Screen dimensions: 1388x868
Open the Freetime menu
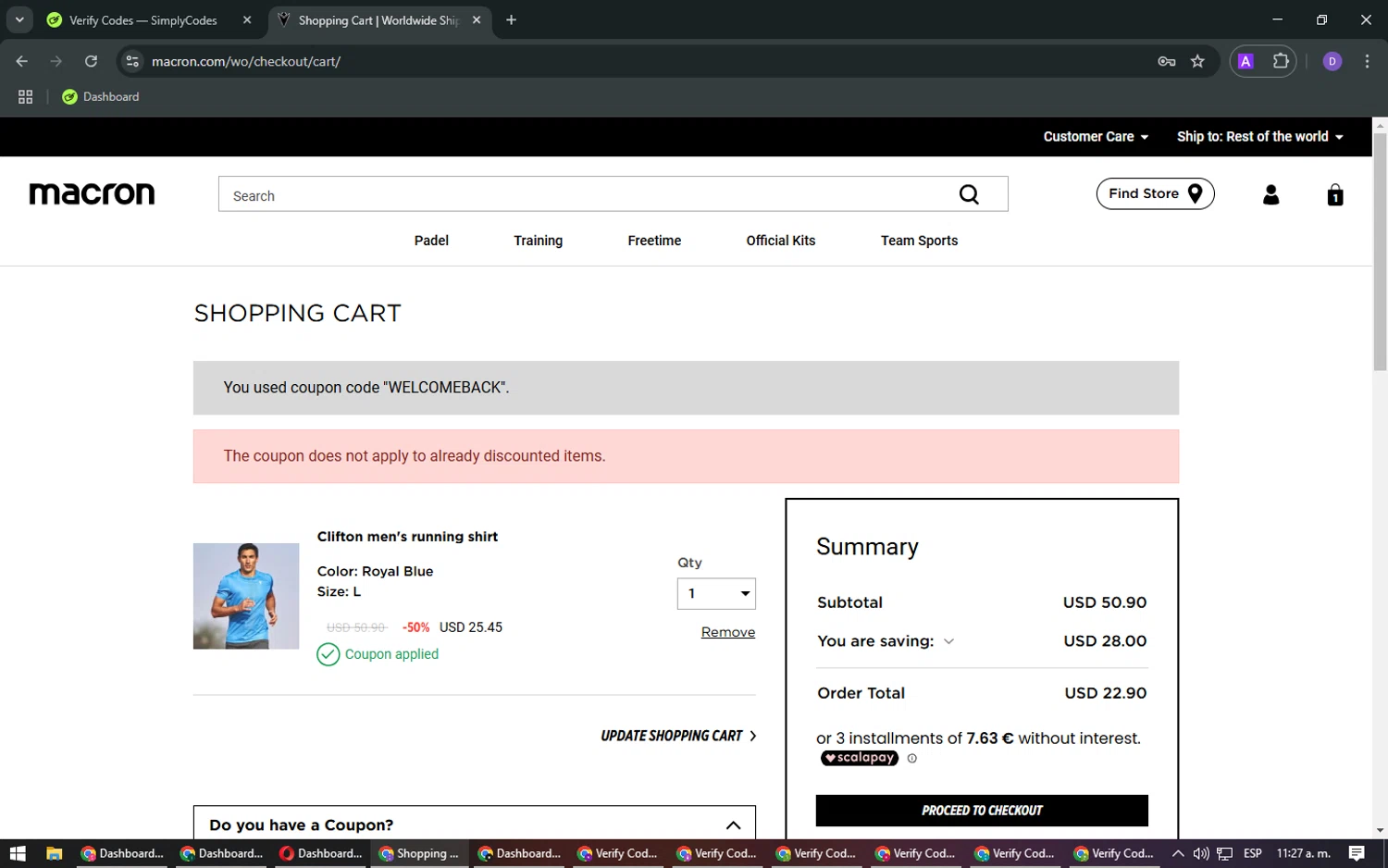[654, 241]
